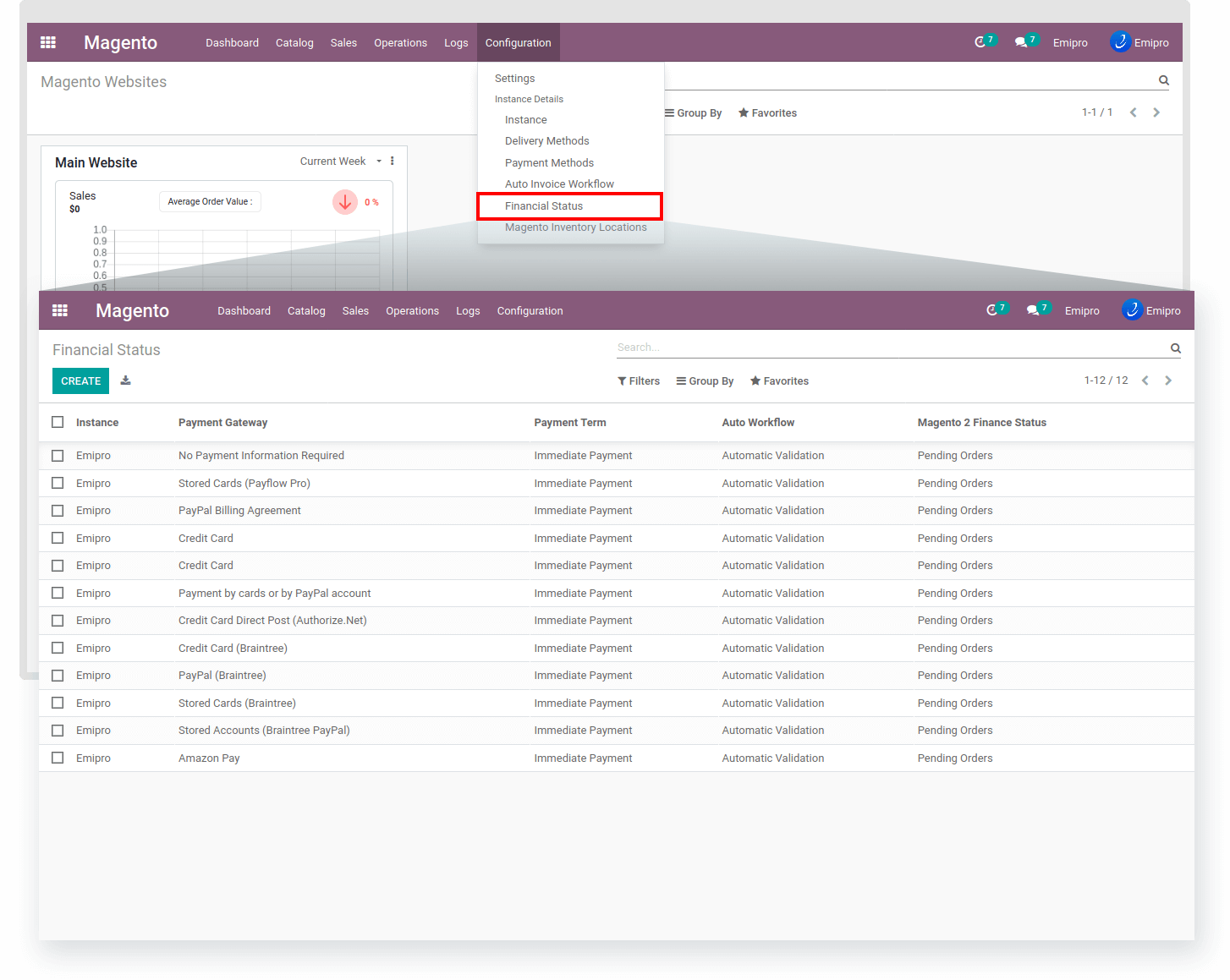
Task: Tick checkbox for Stored Cards (Payflow Pro) row
Action: pyautogui.click(x=58, y=483)
